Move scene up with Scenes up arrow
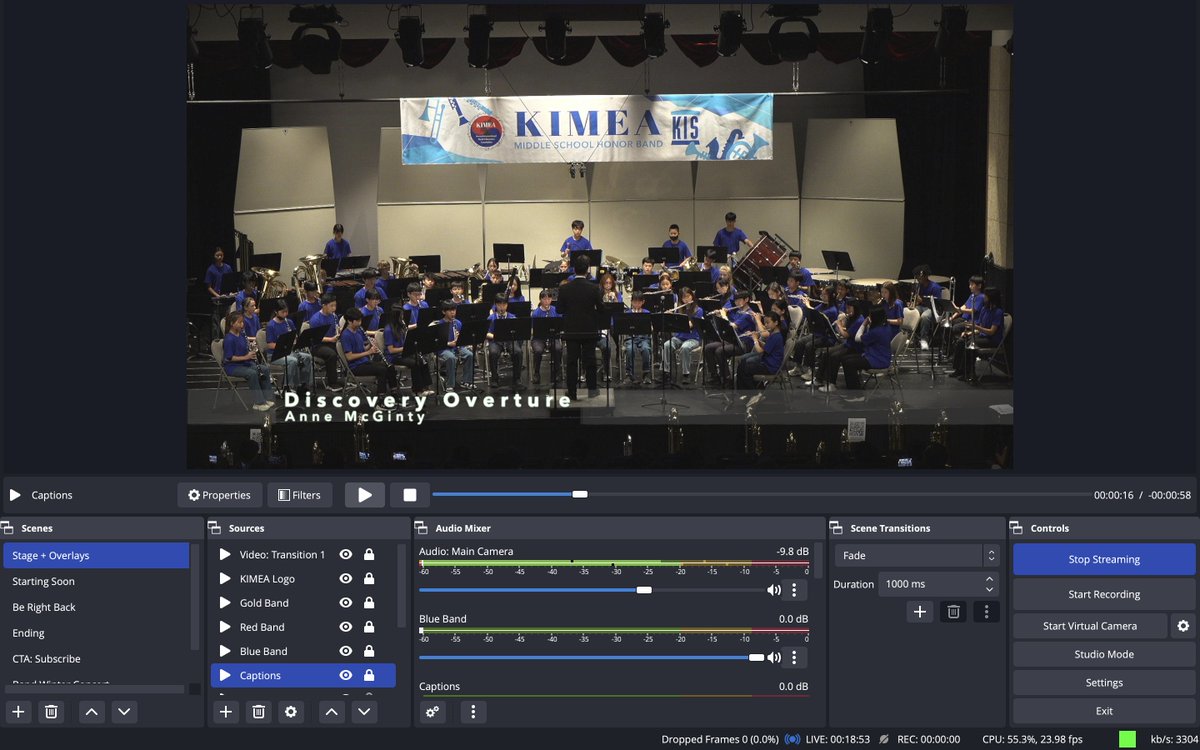Image resolution: width=1200 pixels, height=750 pixels. [x=91, y=712]
